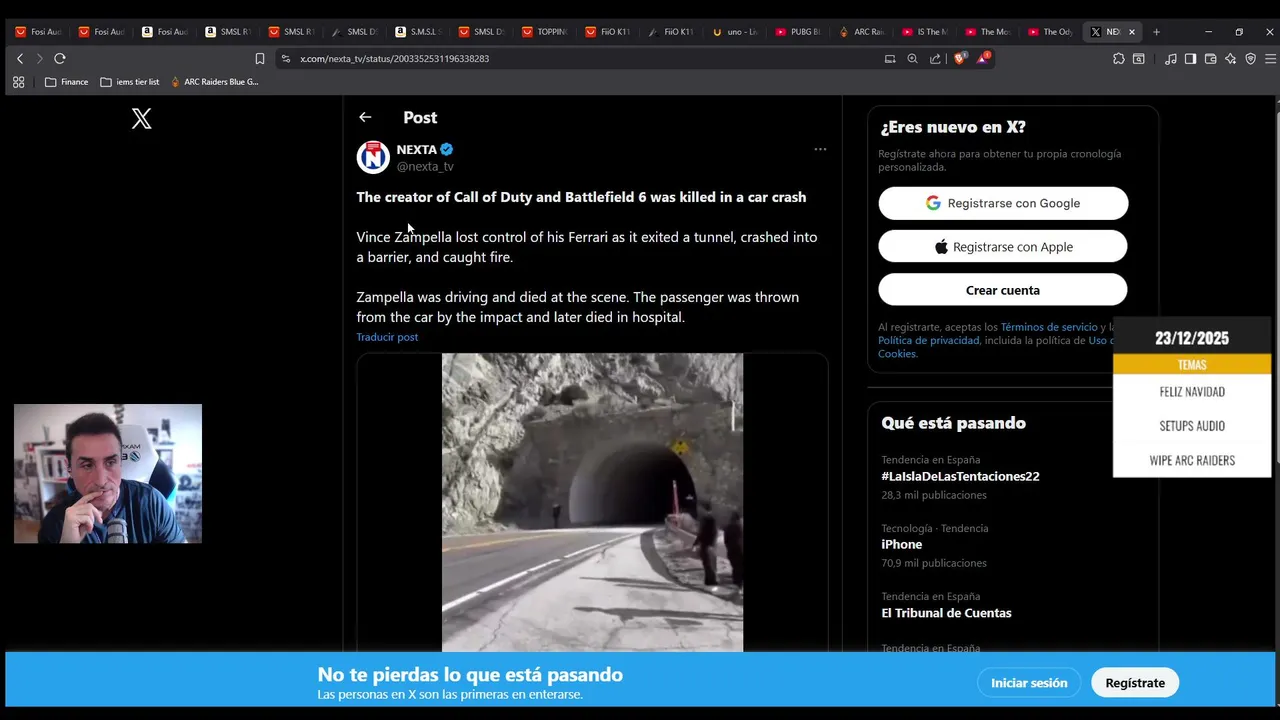Switch to the TOPPING tab
This screenshot has height=720, width=1280.
545,32
